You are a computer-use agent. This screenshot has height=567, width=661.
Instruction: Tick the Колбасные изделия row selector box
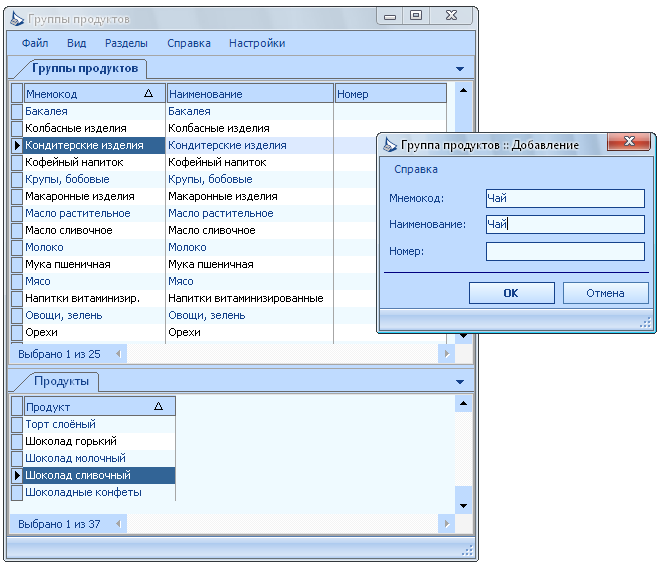coord(17,128)
